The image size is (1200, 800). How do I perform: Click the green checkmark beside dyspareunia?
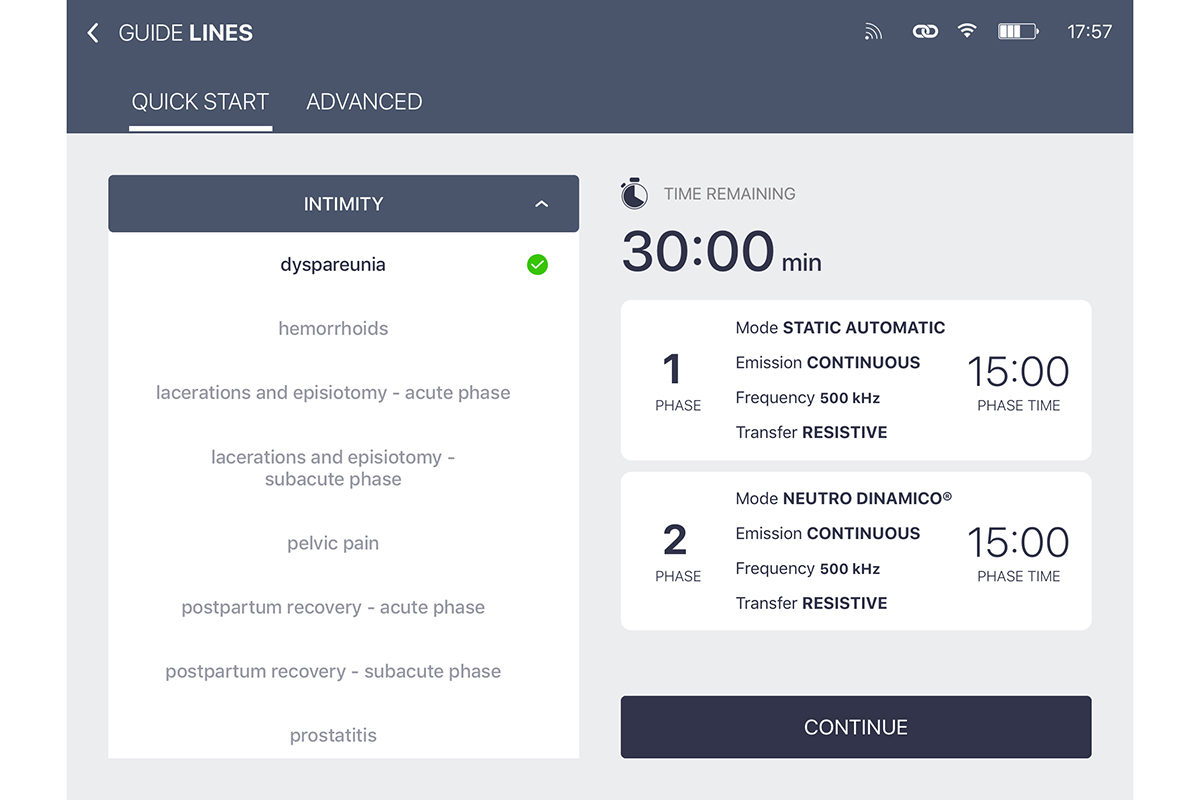(x=538, y=265)
